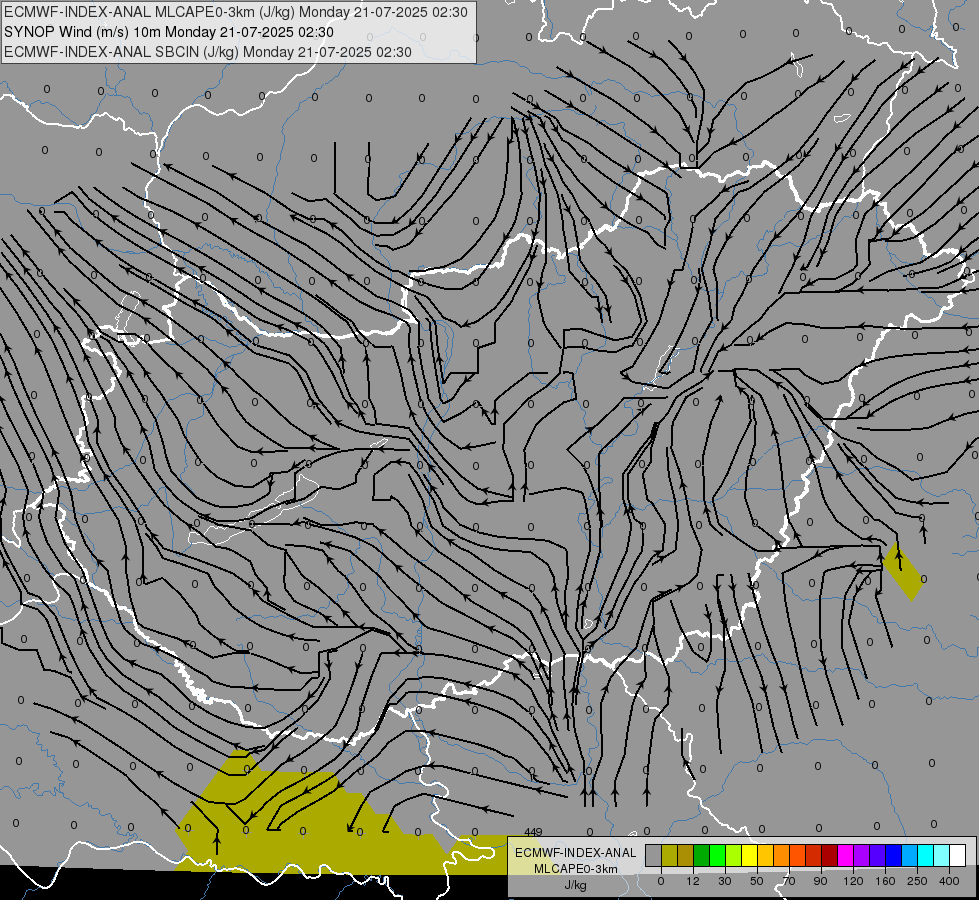Click legend tick label 120
The image size is (979, 900).
(854, 881)
